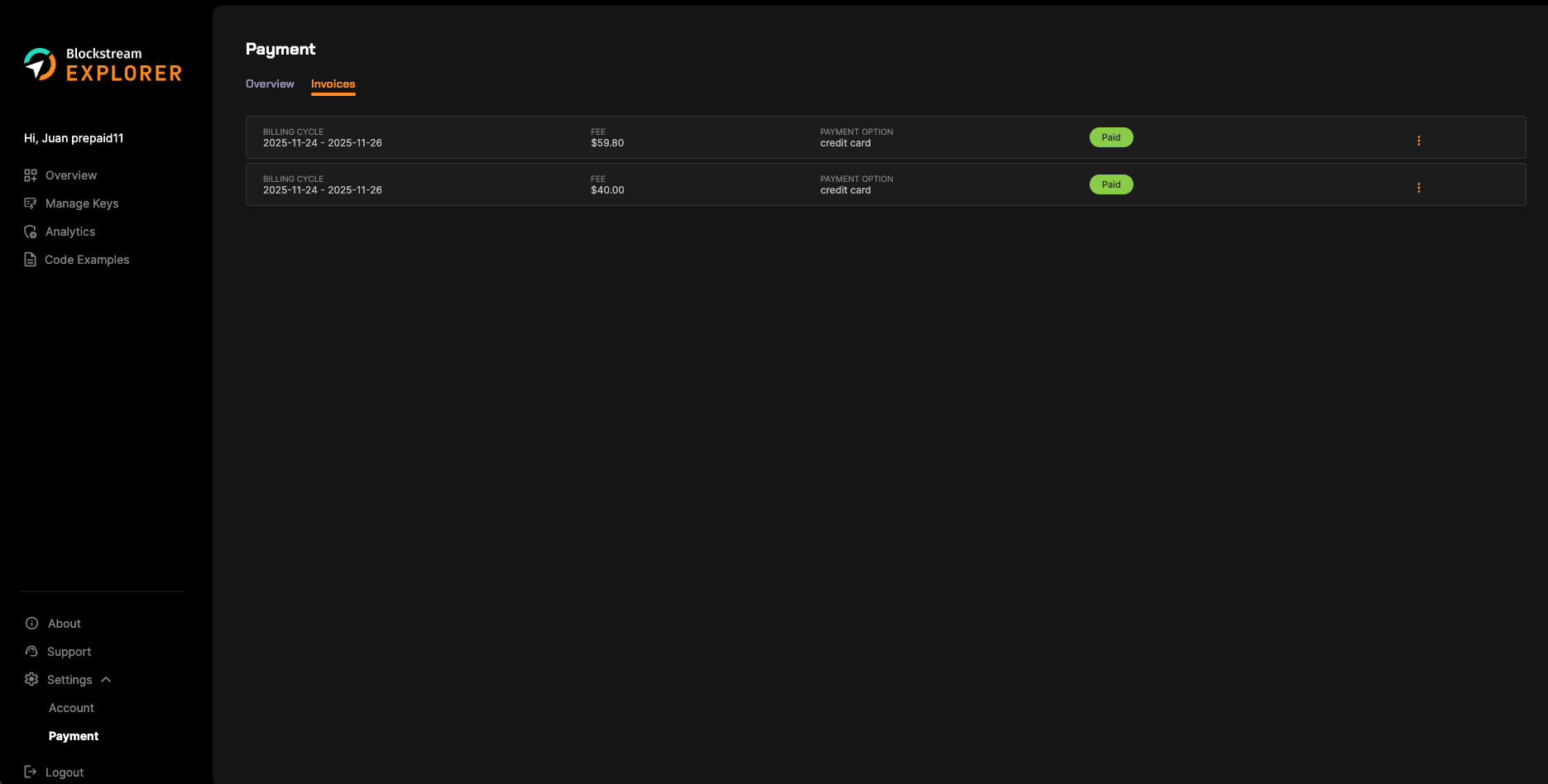Click the Logout icon at sidebar bottom

(x=31, y=771)
